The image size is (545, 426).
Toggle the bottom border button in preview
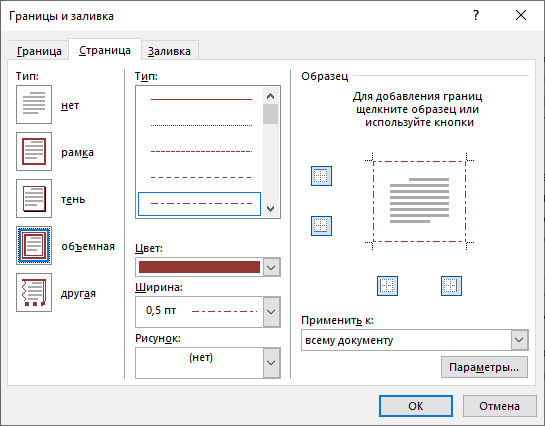[321, 226]
